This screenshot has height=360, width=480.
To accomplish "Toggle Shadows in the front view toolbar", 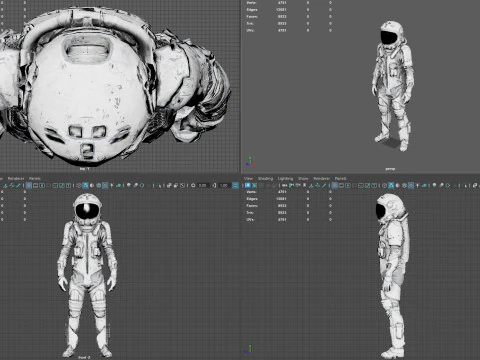I will click(x=119, y=185).
